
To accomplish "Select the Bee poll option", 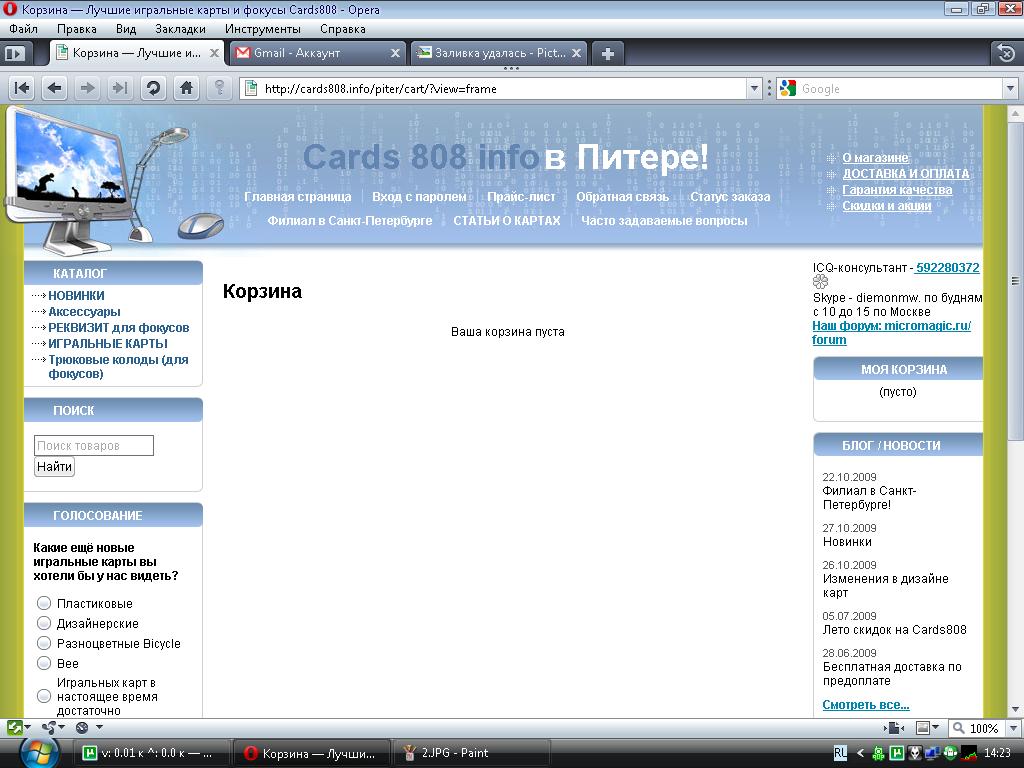I will click(x=44, y=663).
